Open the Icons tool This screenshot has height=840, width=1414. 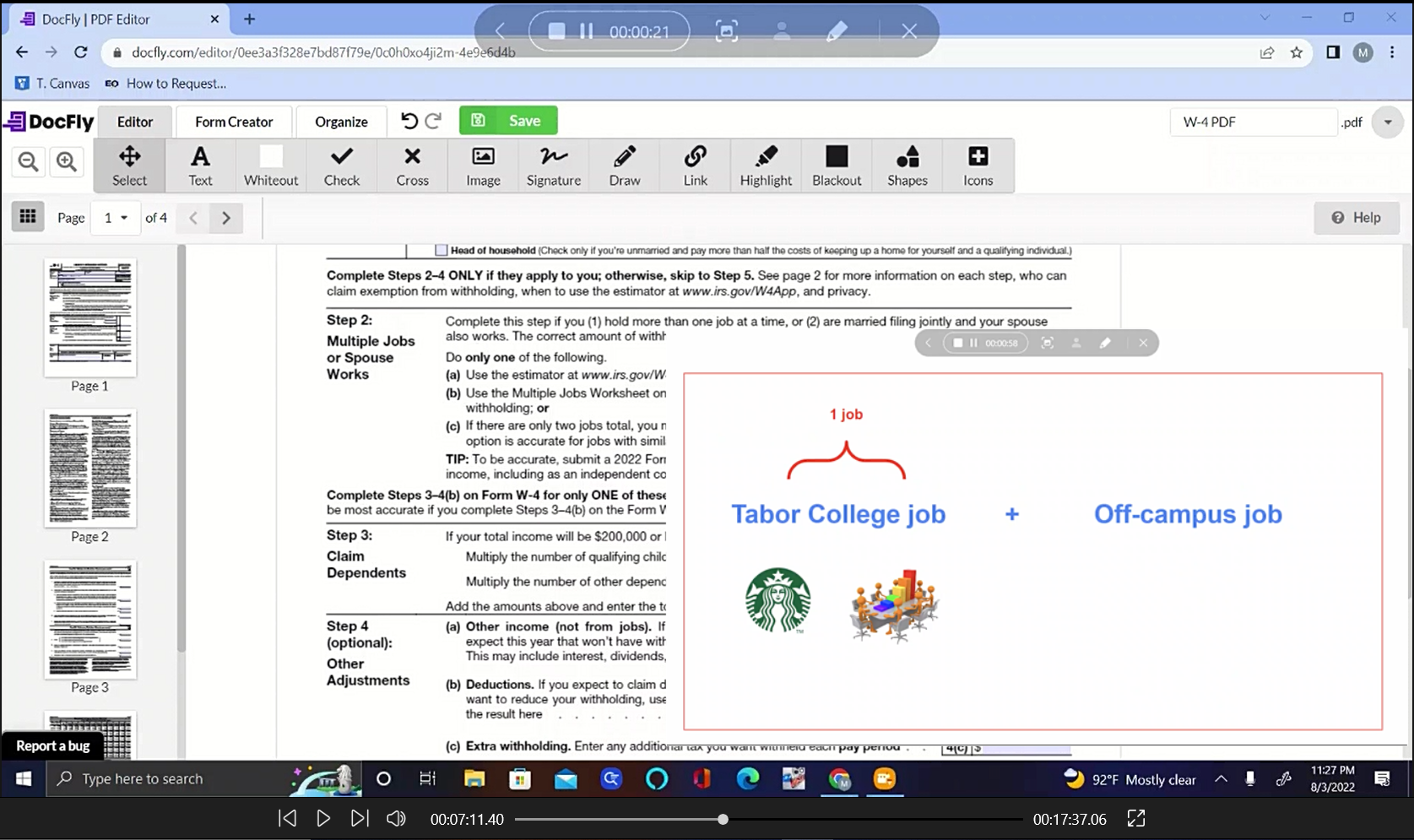click(978, 165)
